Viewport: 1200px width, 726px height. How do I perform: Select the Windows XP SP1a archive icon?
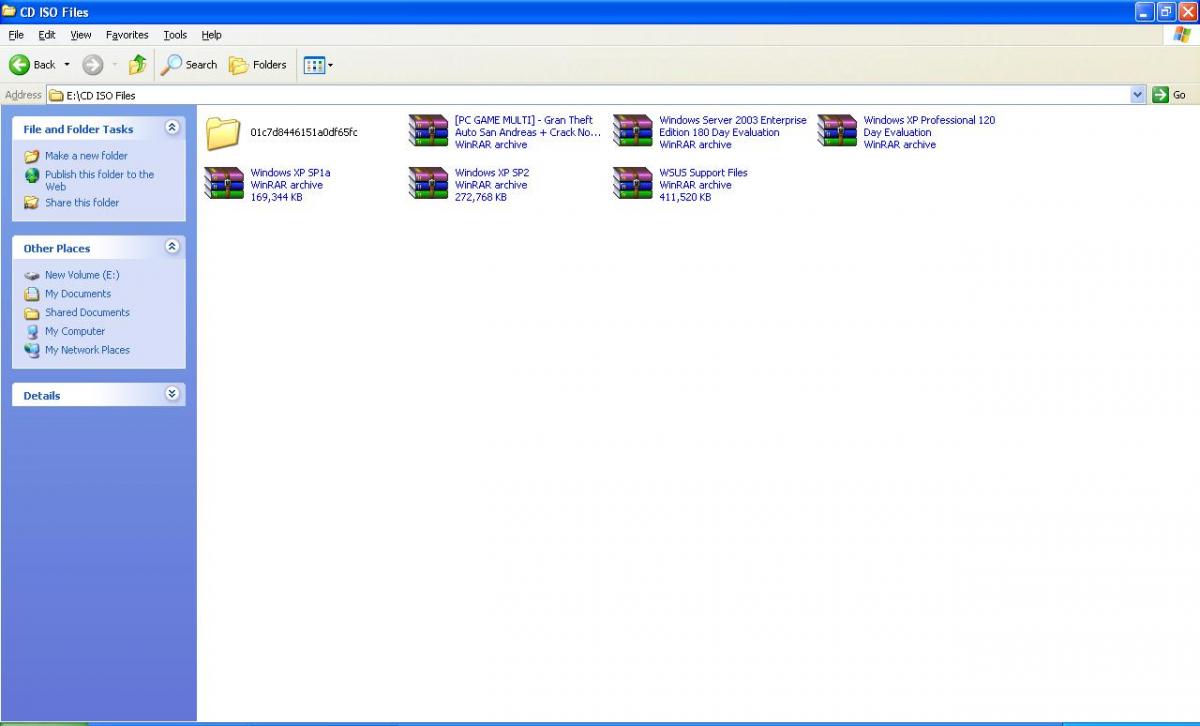click(224, 184)
